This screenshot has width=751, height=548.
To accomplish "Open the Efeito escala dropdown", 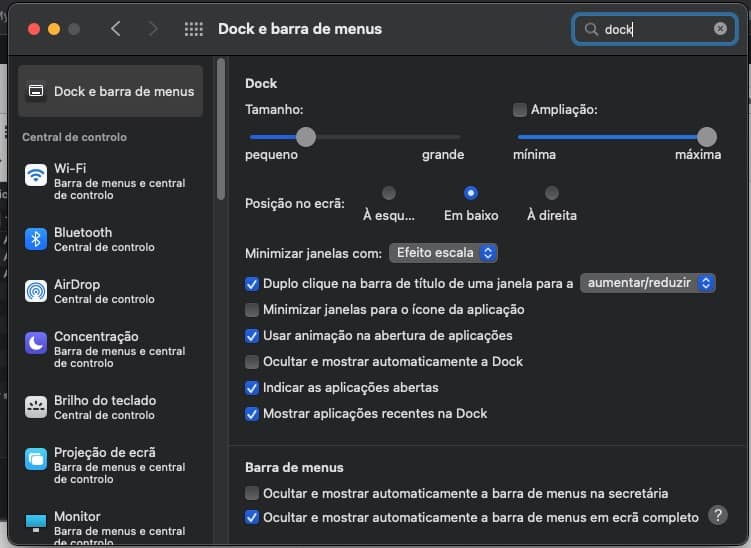I will pyautogui.click(x=443, y=253).
